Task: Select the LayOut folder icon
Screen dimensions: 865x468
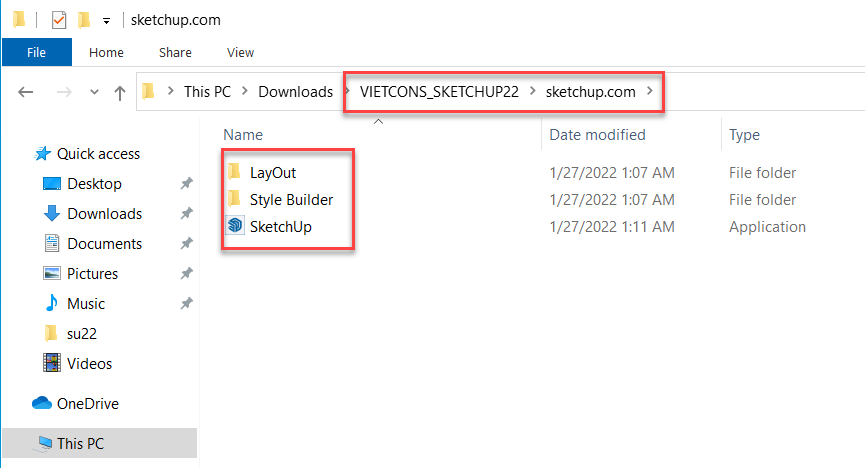Action: click(234, 172)
